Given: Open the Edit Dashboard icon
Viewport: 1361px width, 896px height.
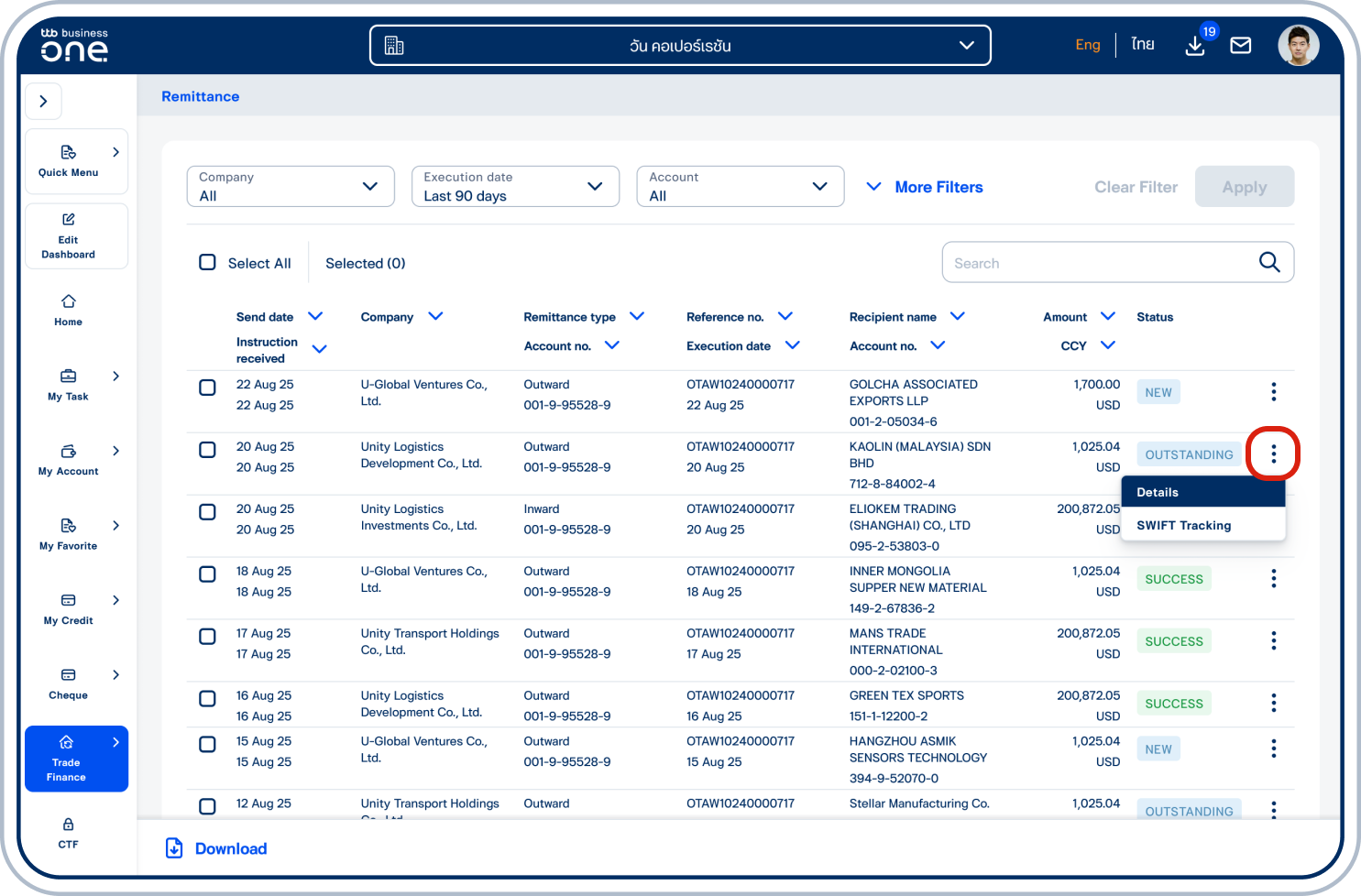Looking at the screenshot, I should pyautogui.click(x=68, y=220).
